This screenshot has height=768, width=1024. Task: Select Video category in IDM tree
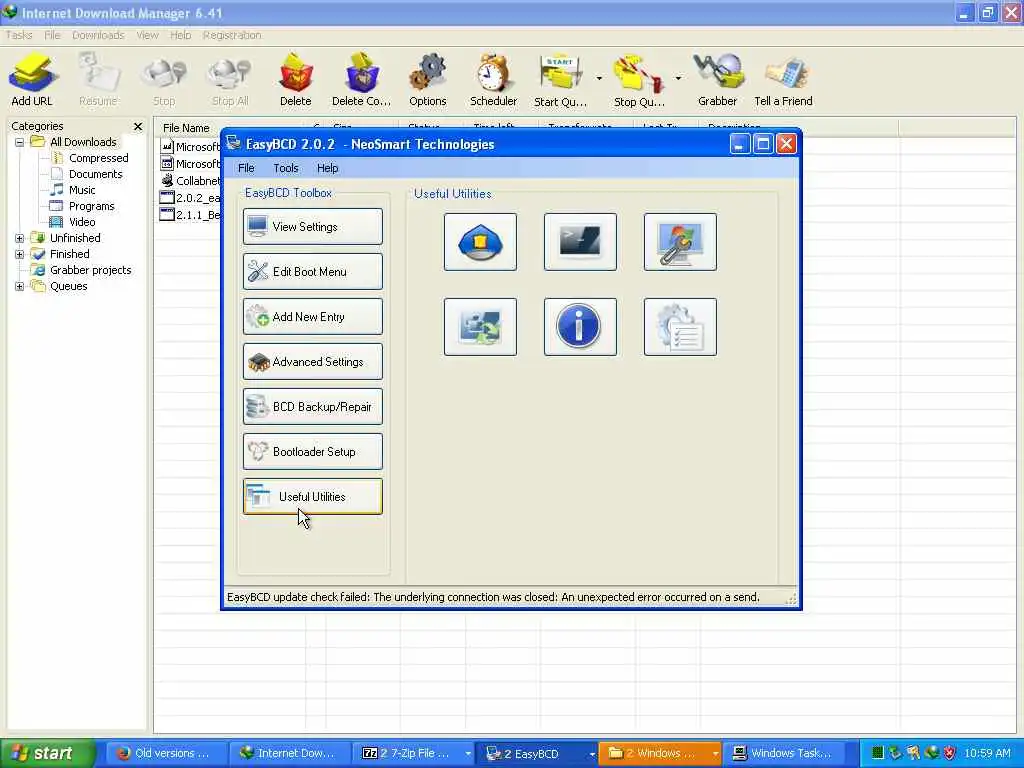tap(82, 222)
